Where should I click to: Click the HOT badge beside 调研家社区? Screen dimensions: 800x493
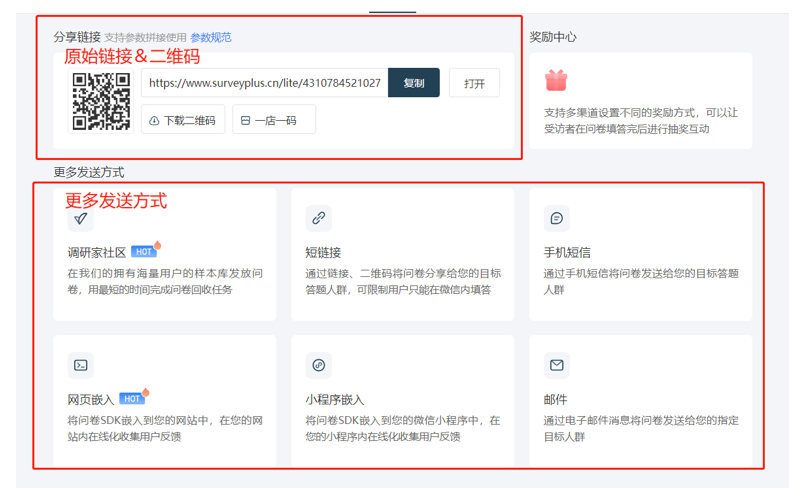(x=144, y=252)
